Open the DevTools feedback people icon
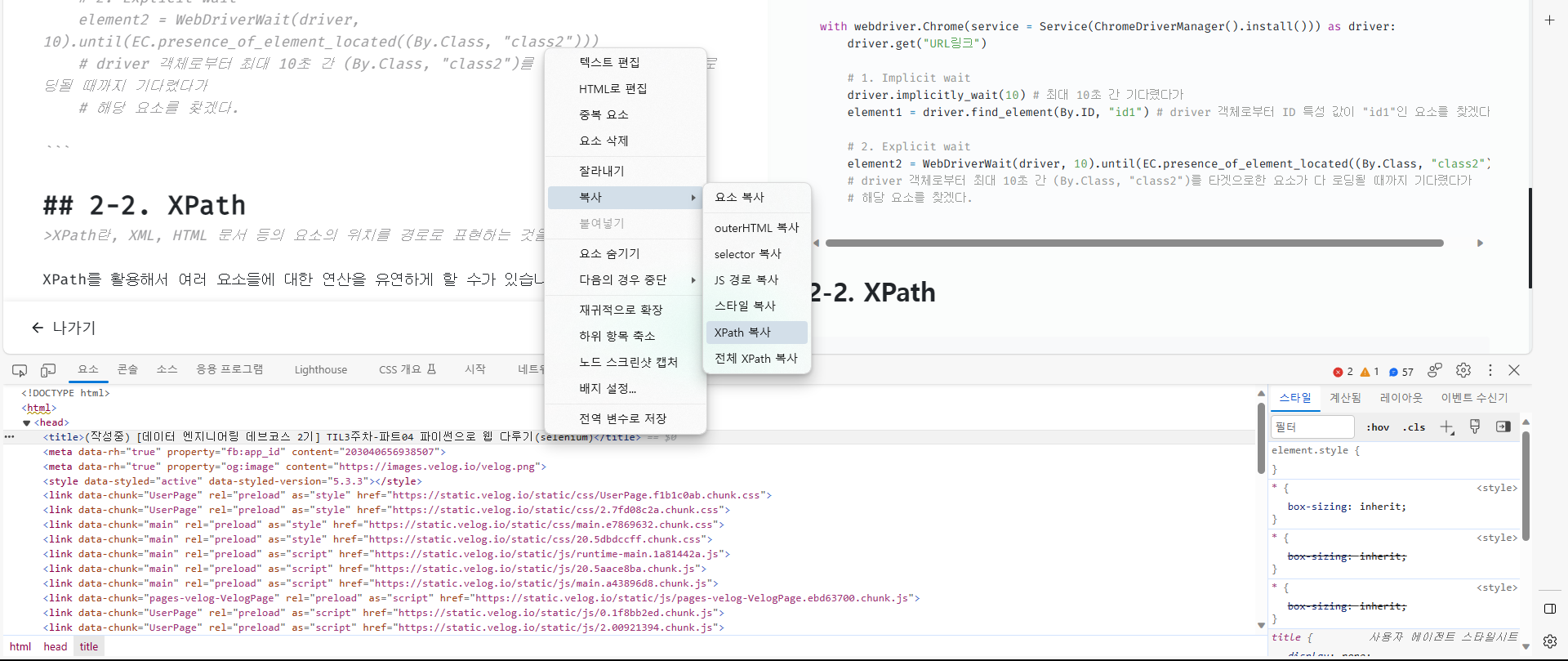 coord(1435,370)
